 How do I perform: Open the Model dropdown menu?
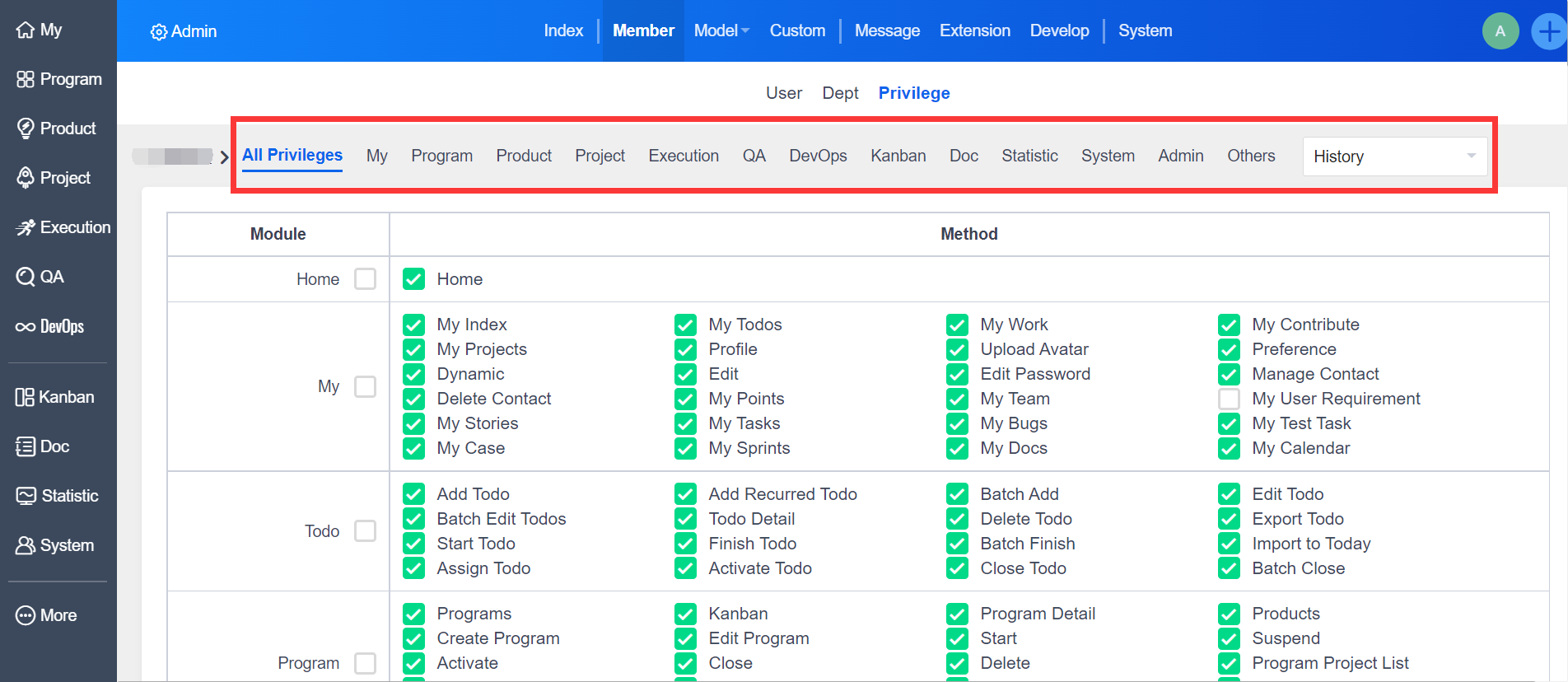[x=721, y=30]
